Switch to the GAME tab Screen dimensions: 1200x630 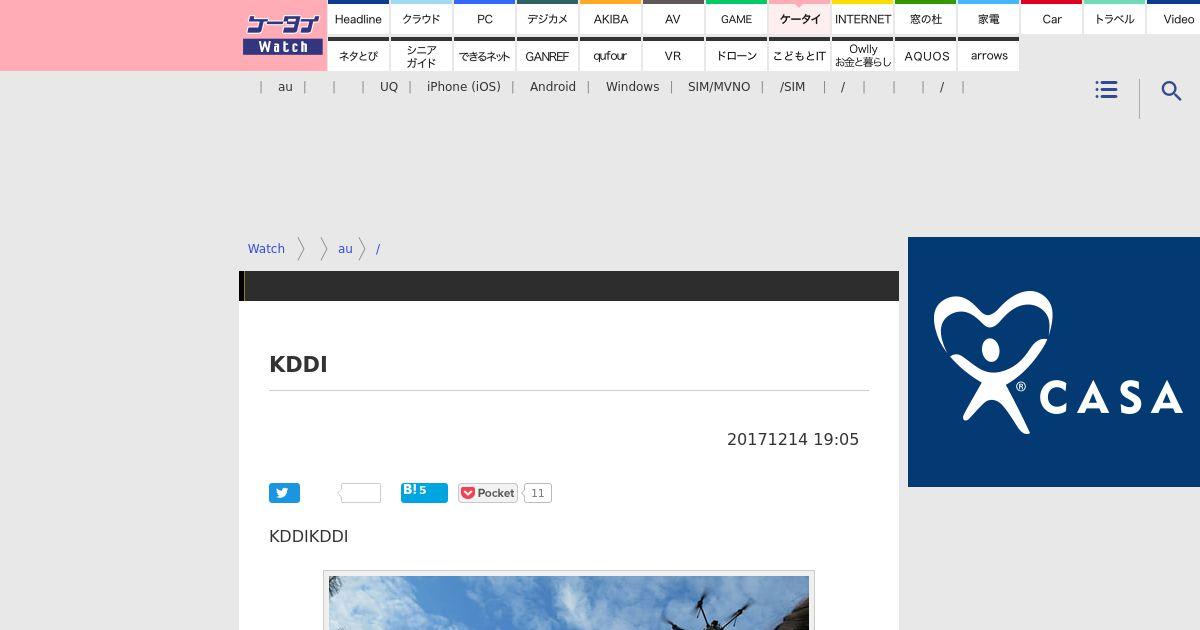pos(736,18)
